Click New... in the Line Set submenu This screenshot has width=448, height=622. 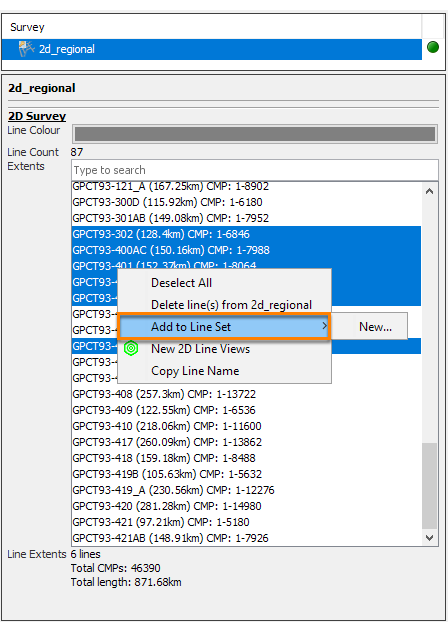pyautogui.click(x=375, y=326)
